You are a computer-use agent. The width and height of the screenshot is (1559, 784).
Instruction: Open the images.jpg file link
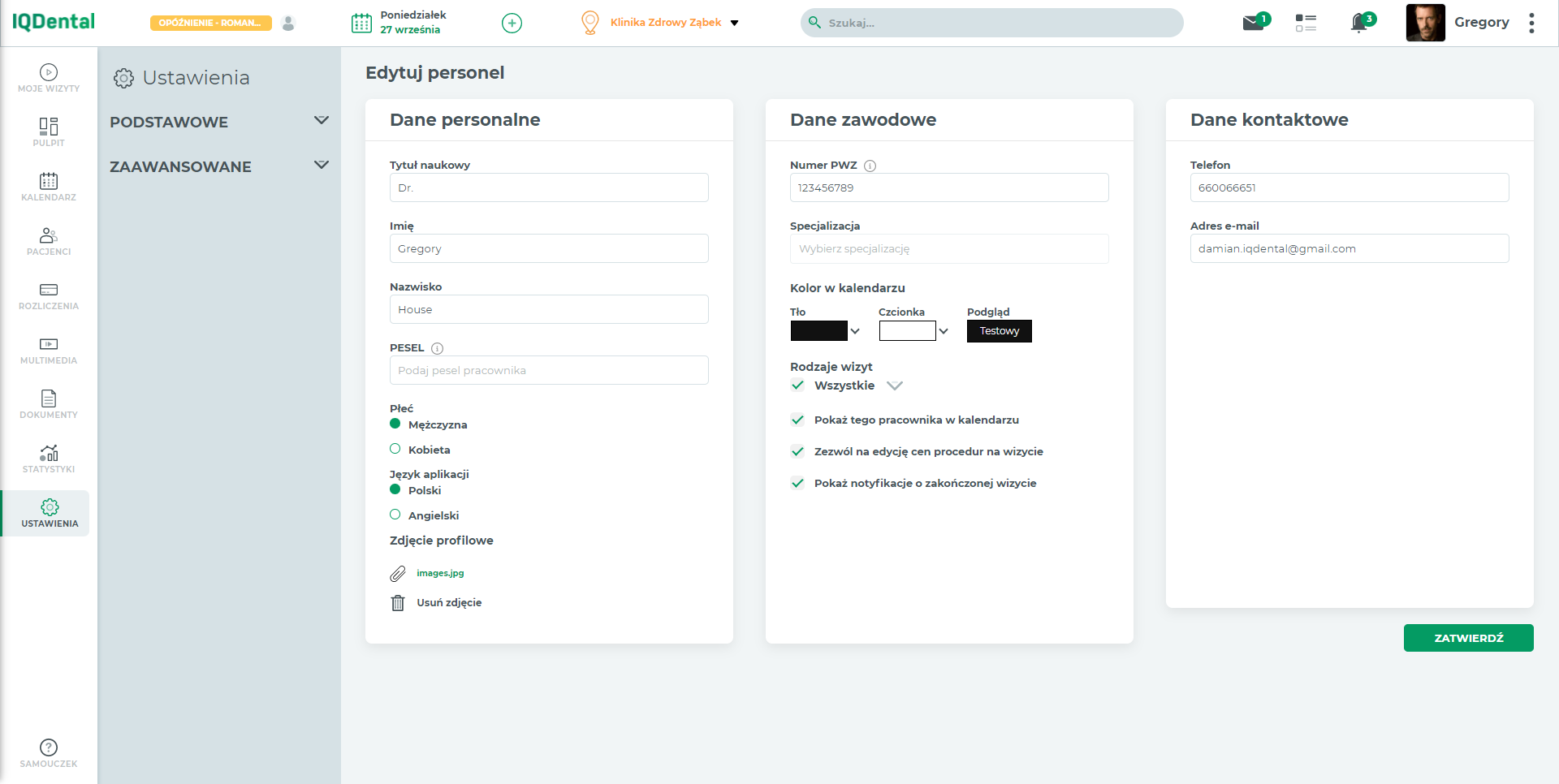[x=440, y=573]
